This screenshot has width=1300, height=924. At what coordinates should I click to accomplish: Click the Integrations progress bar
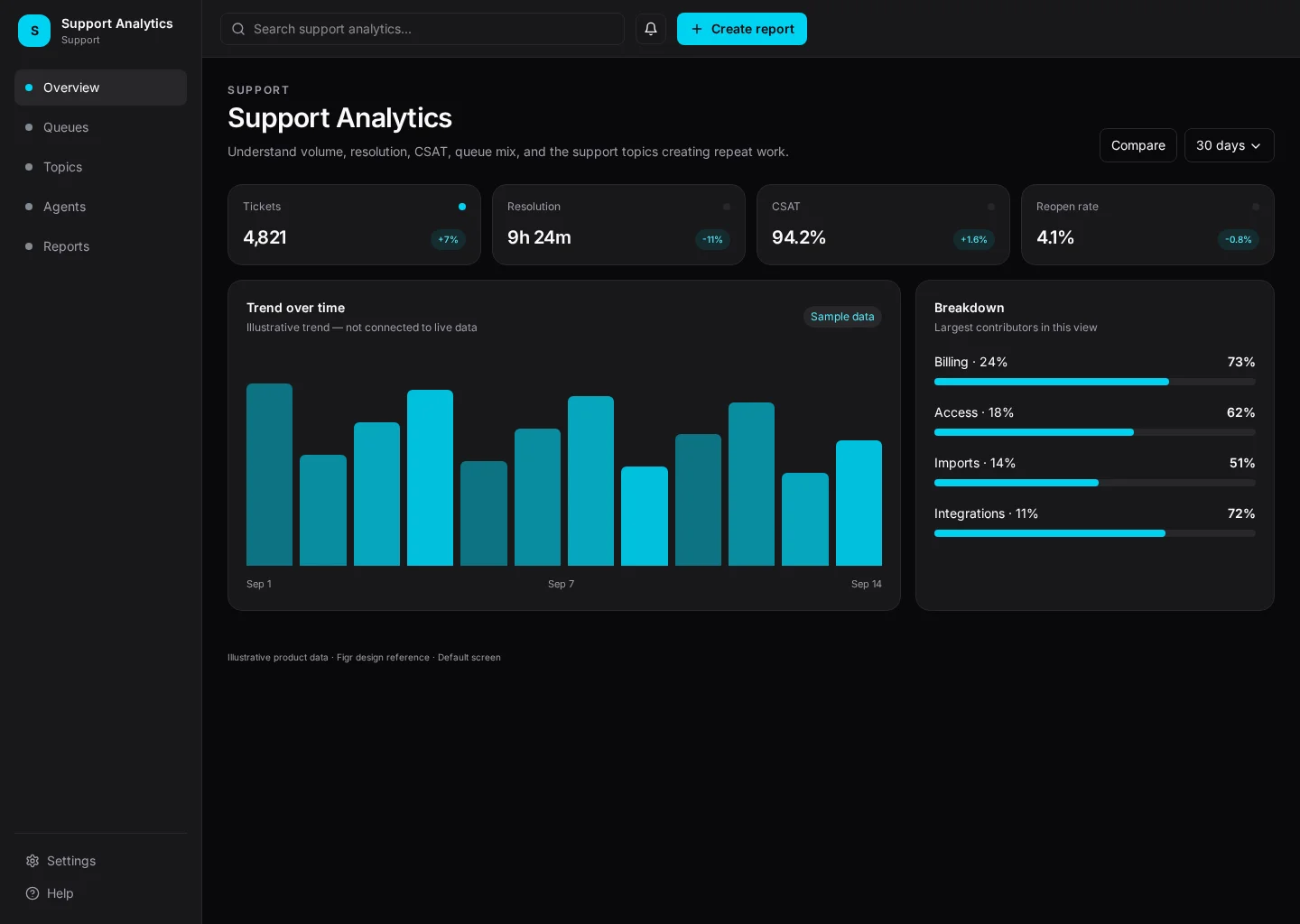pos(1095,533)
